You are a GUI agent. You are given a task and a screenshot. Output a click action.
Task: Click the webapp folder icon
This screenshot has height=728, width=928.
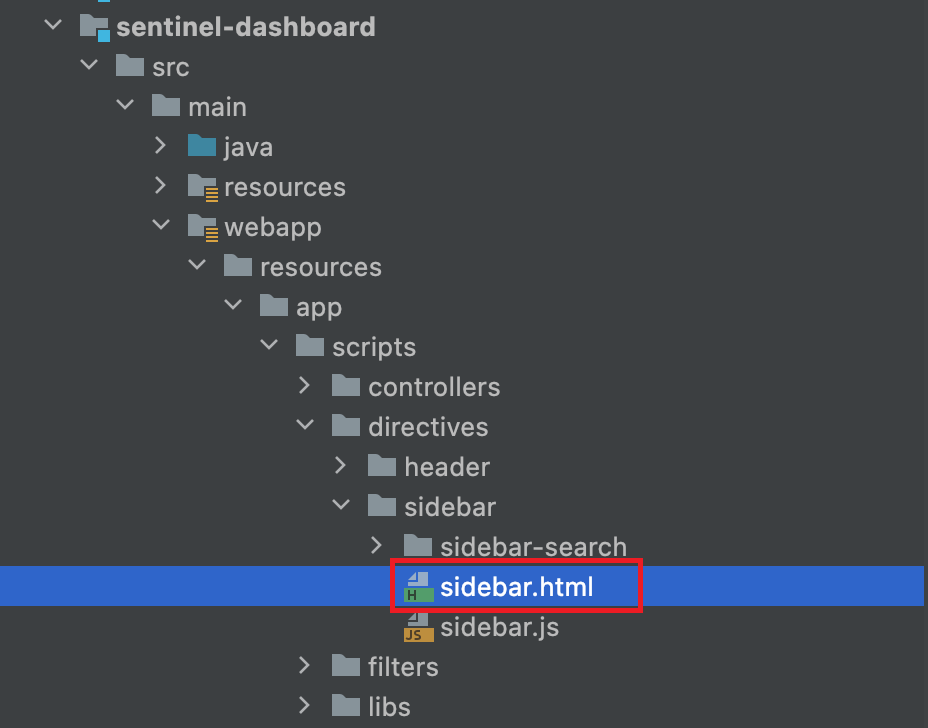point(203,228)
